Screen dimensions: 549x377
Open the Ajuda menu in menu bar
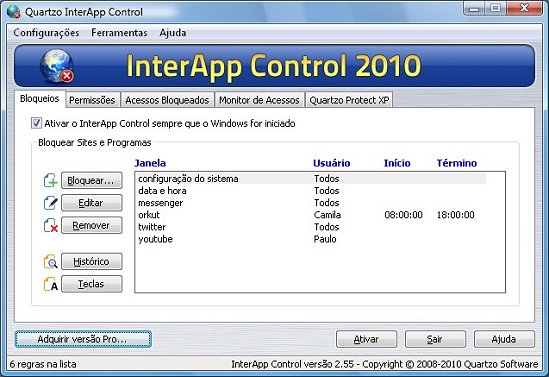tap(173, 33)
